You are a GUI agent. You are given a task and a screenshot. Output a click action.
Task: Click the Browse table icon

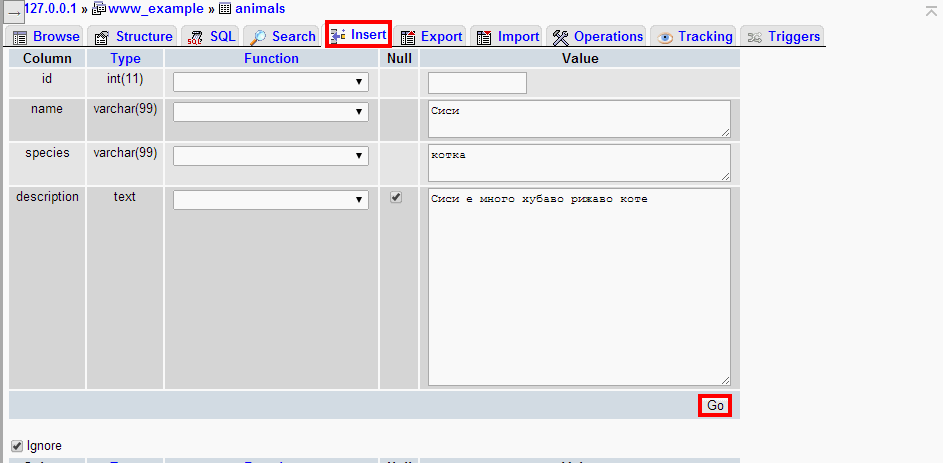[20, 37]
